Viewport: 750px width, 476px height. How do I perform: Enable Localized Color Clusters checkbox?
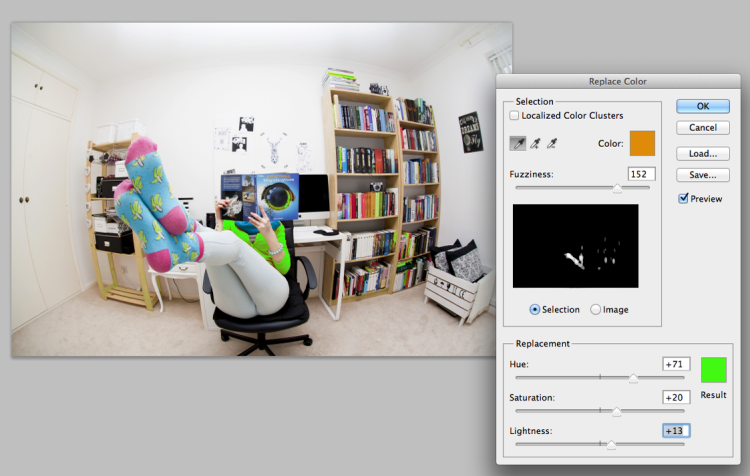tap(514, 115)
